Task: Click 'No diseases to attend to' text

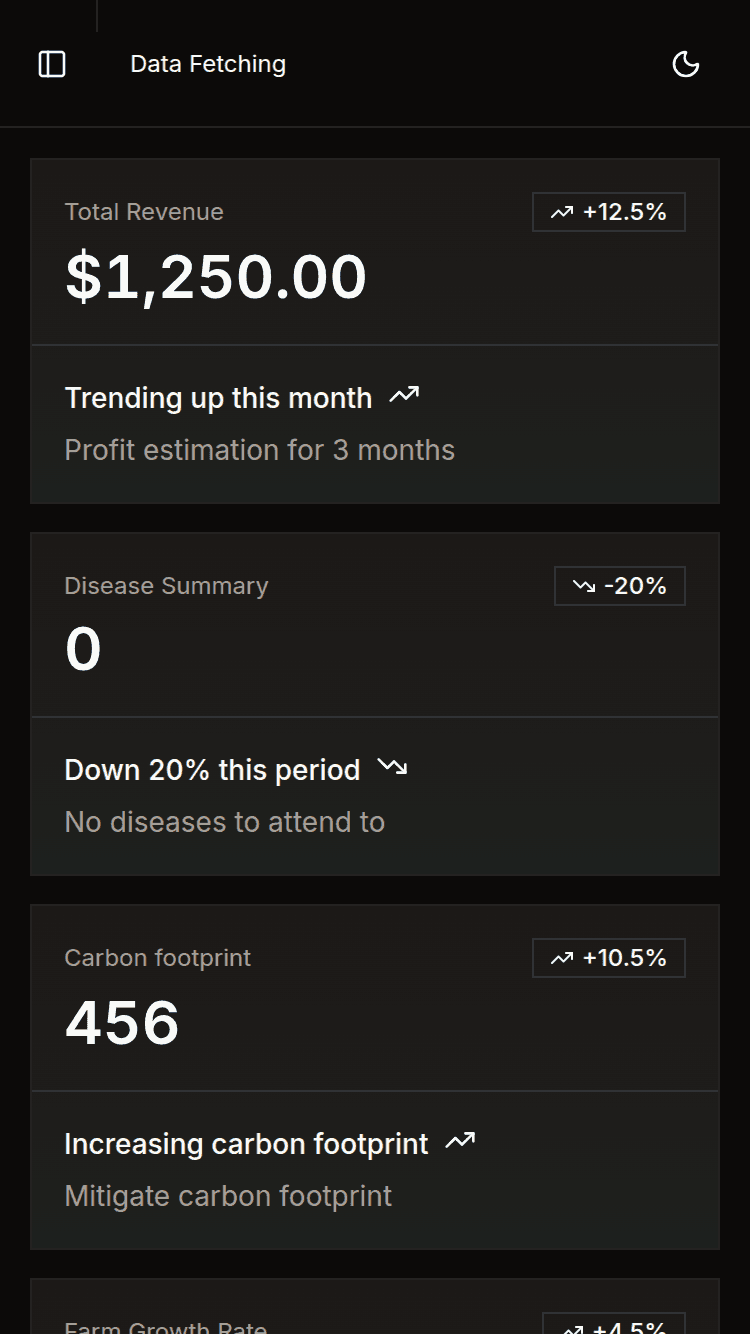Action: 224,822
